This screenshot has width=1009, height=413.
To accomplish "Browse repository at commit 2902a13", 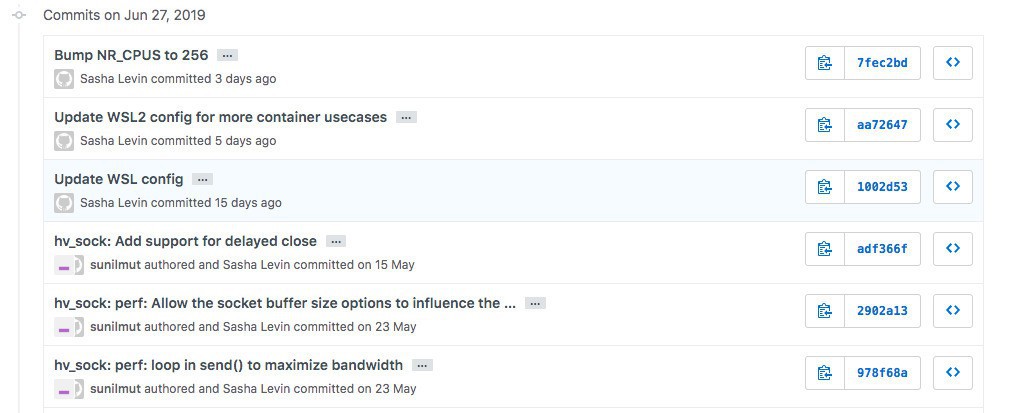I will [953, 311].
